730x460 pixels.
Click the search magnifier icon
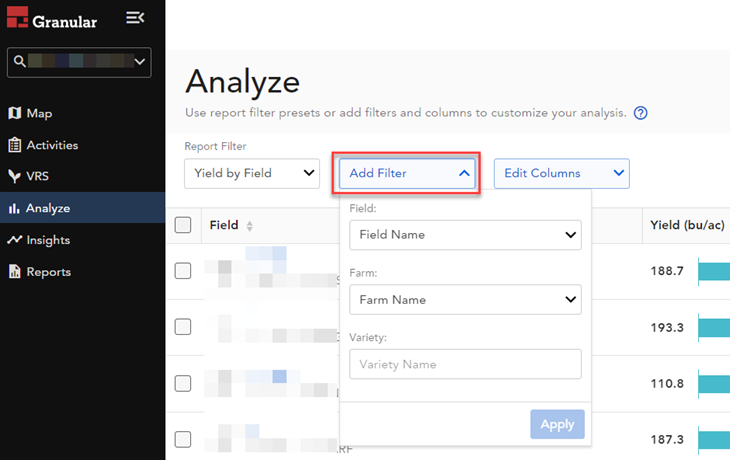(x=19, y=62)
